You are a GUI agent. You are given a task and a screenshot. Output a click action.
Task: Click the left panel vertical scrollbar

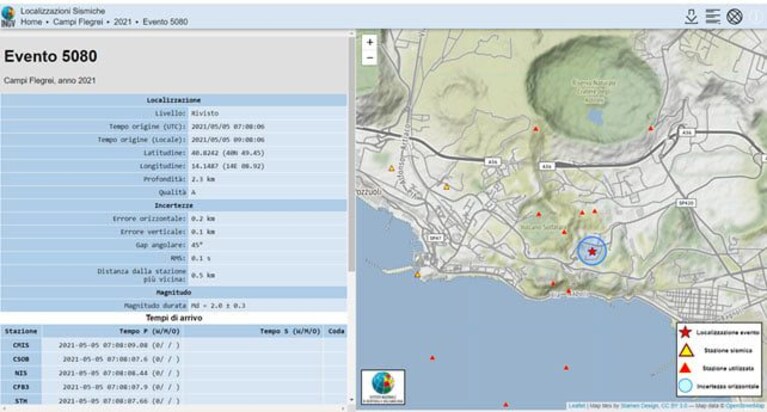[x=351, y=154]
